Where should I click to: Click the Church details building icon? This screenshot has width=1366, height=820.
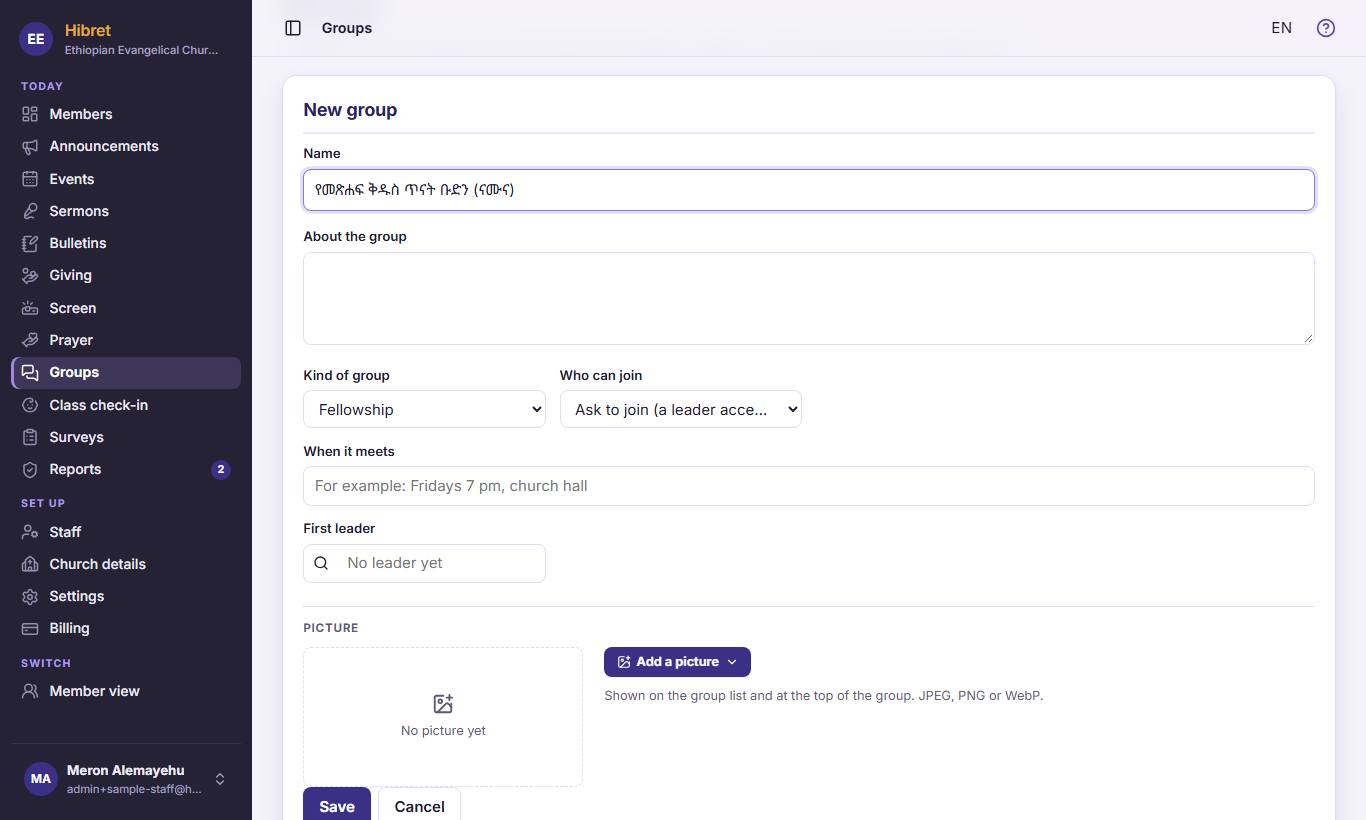pyautogui.click(x=30, y=564)
